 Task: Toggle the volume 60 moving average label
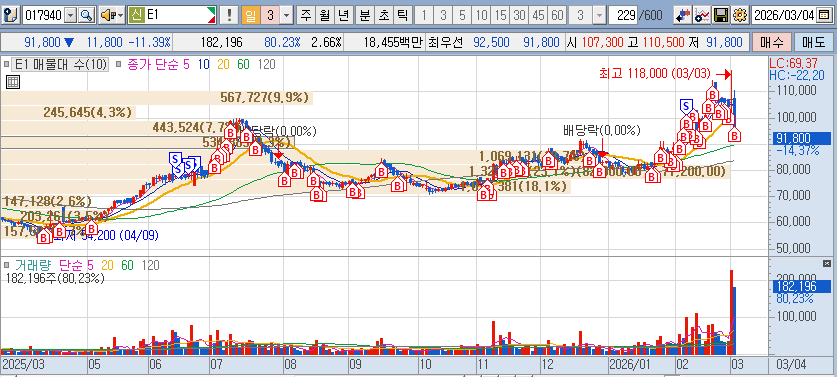coord(128,265)
